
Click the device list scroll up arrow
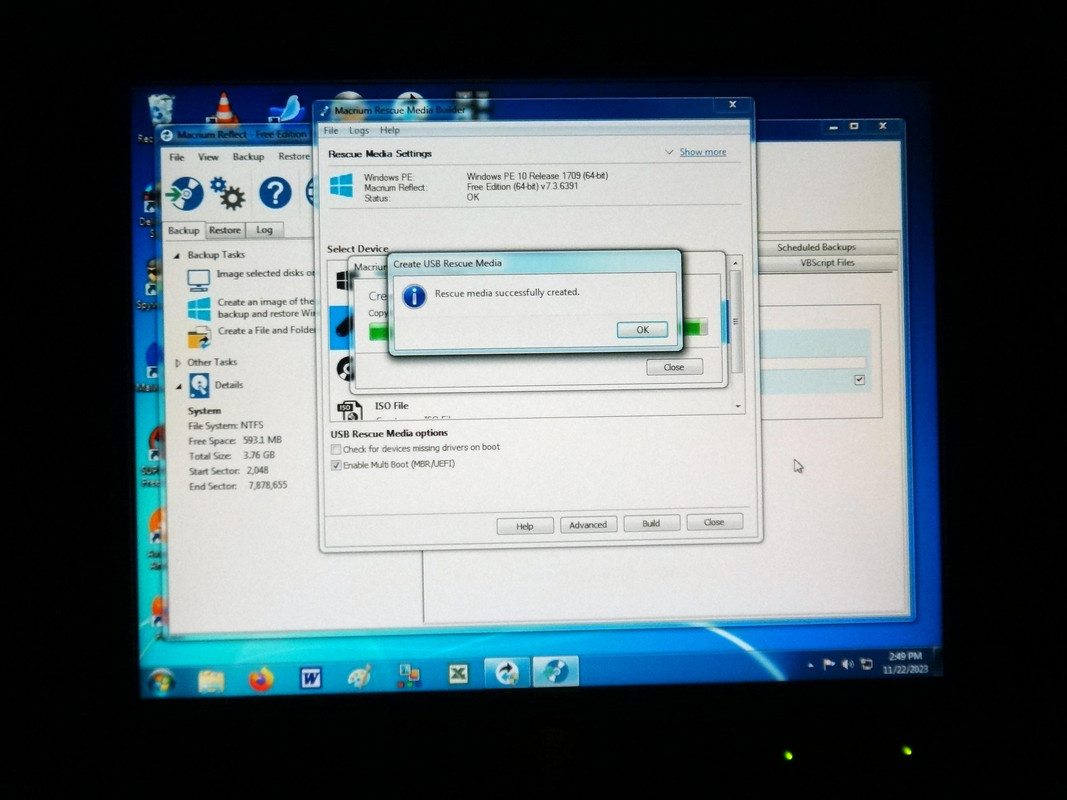[735, 263]
